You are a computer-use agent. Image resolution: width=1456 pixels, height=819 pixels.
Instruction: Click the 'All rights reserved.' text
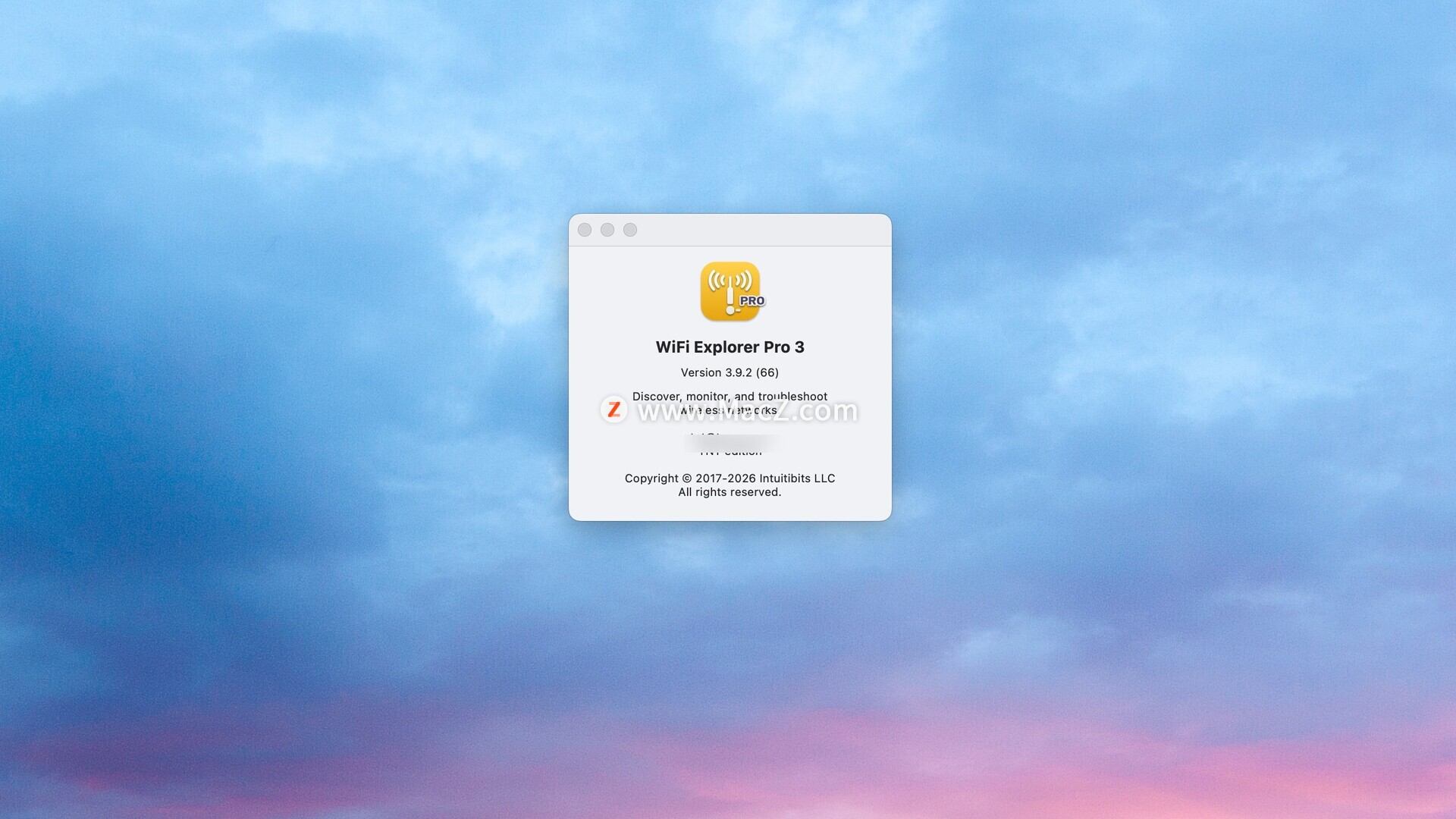coord(730,492)
